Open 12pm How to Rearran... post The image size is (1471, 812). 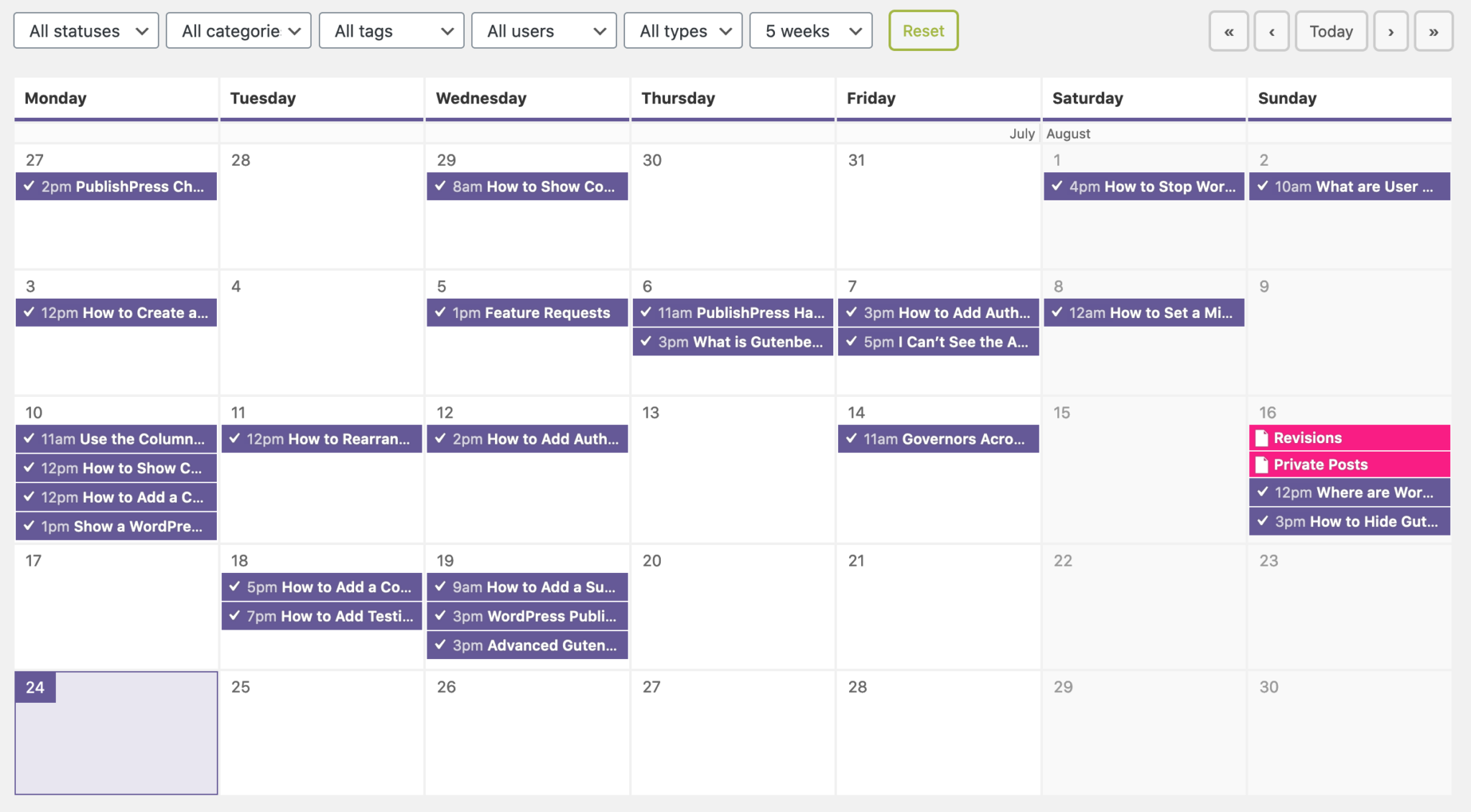click(x=322, y=439)
